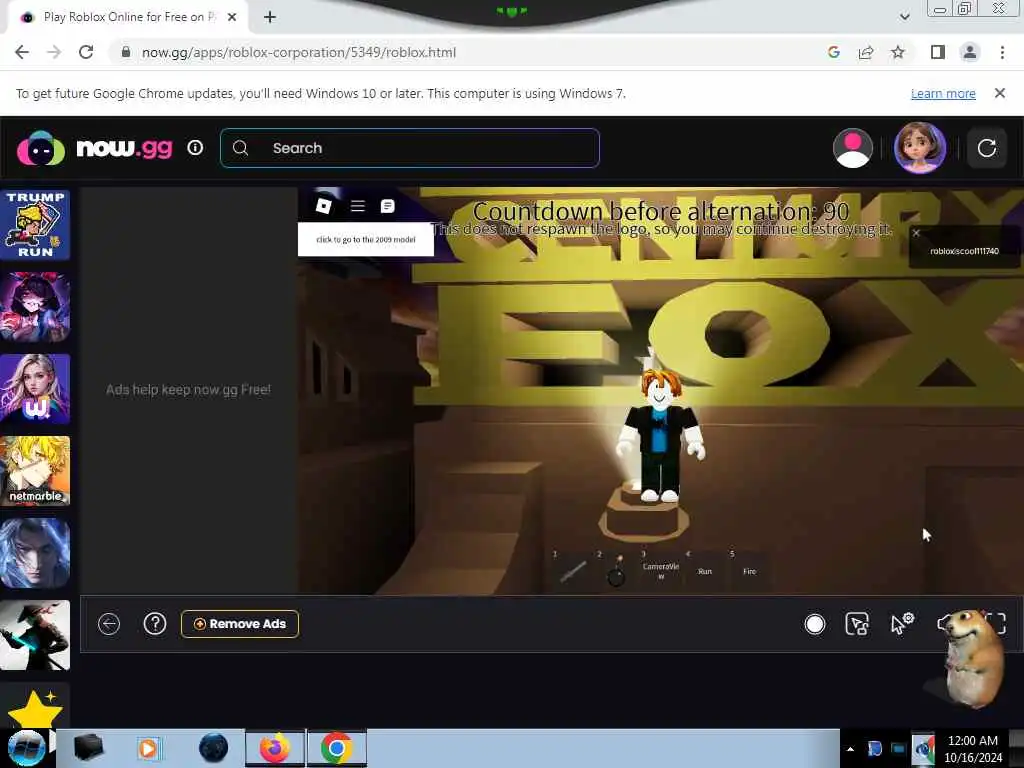Bookmark this page with star icon
Viewport: 1024px width, 768px height.
pos(898,52)
